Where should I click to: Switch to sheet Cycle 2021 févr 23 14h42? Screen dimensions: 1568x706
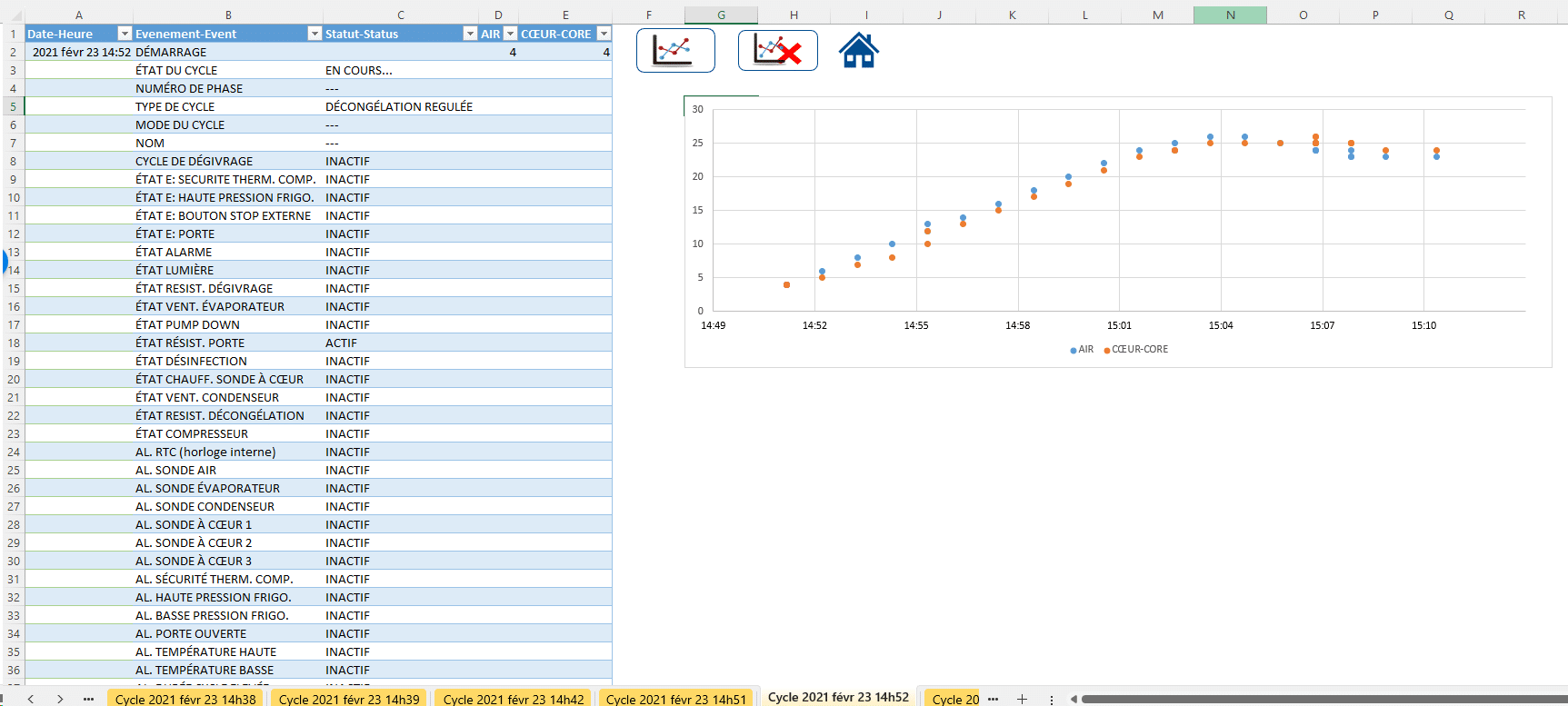pos(514,699)
